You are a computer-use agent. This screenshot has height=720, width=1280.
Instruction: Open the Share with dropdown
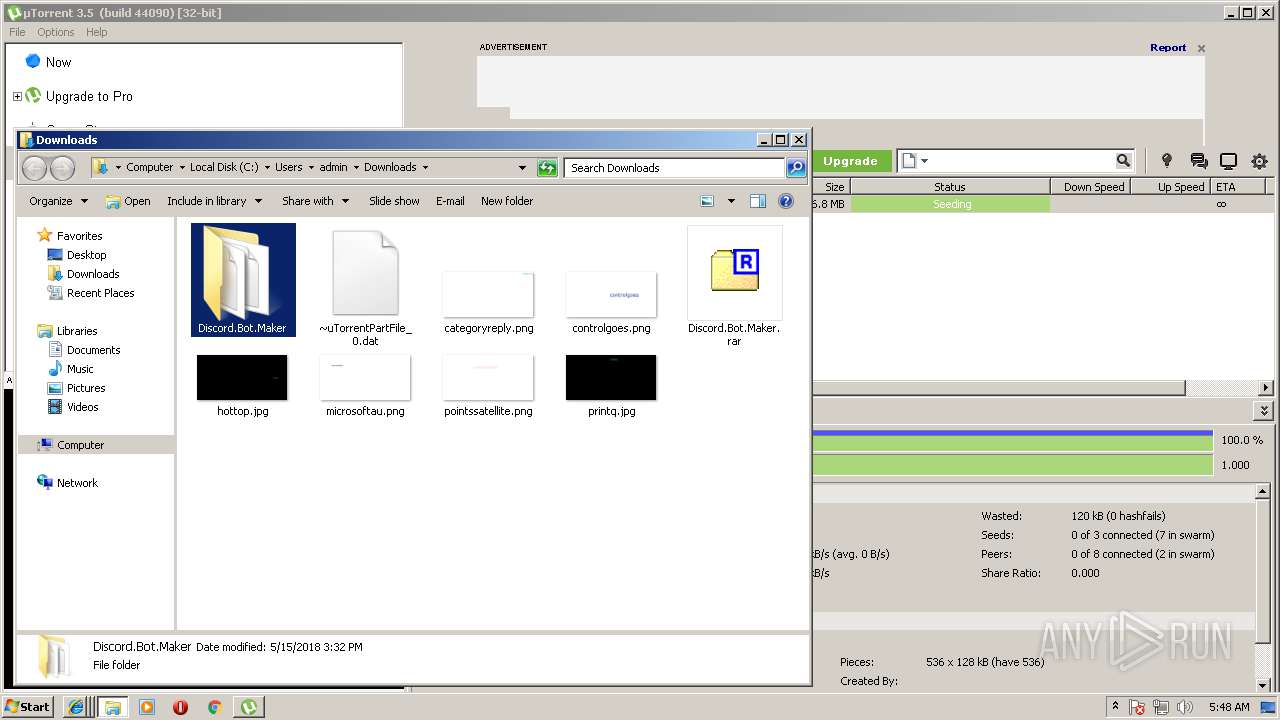tap(316, 201)
